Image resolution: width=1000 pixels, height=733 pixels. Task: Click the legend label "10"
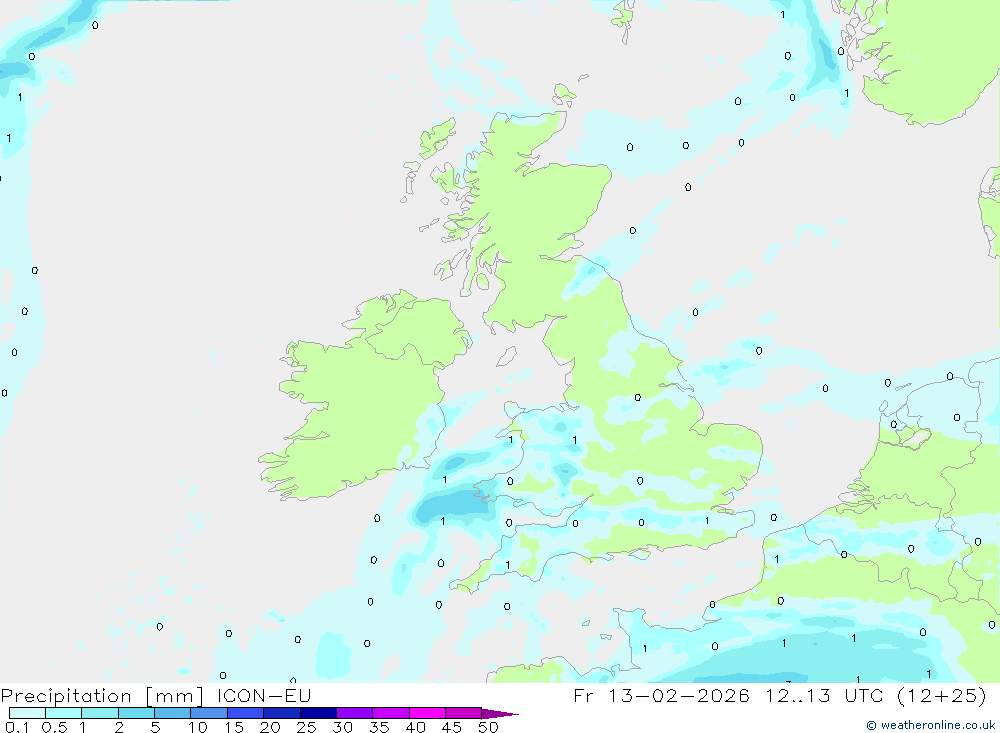coord(198,727)
